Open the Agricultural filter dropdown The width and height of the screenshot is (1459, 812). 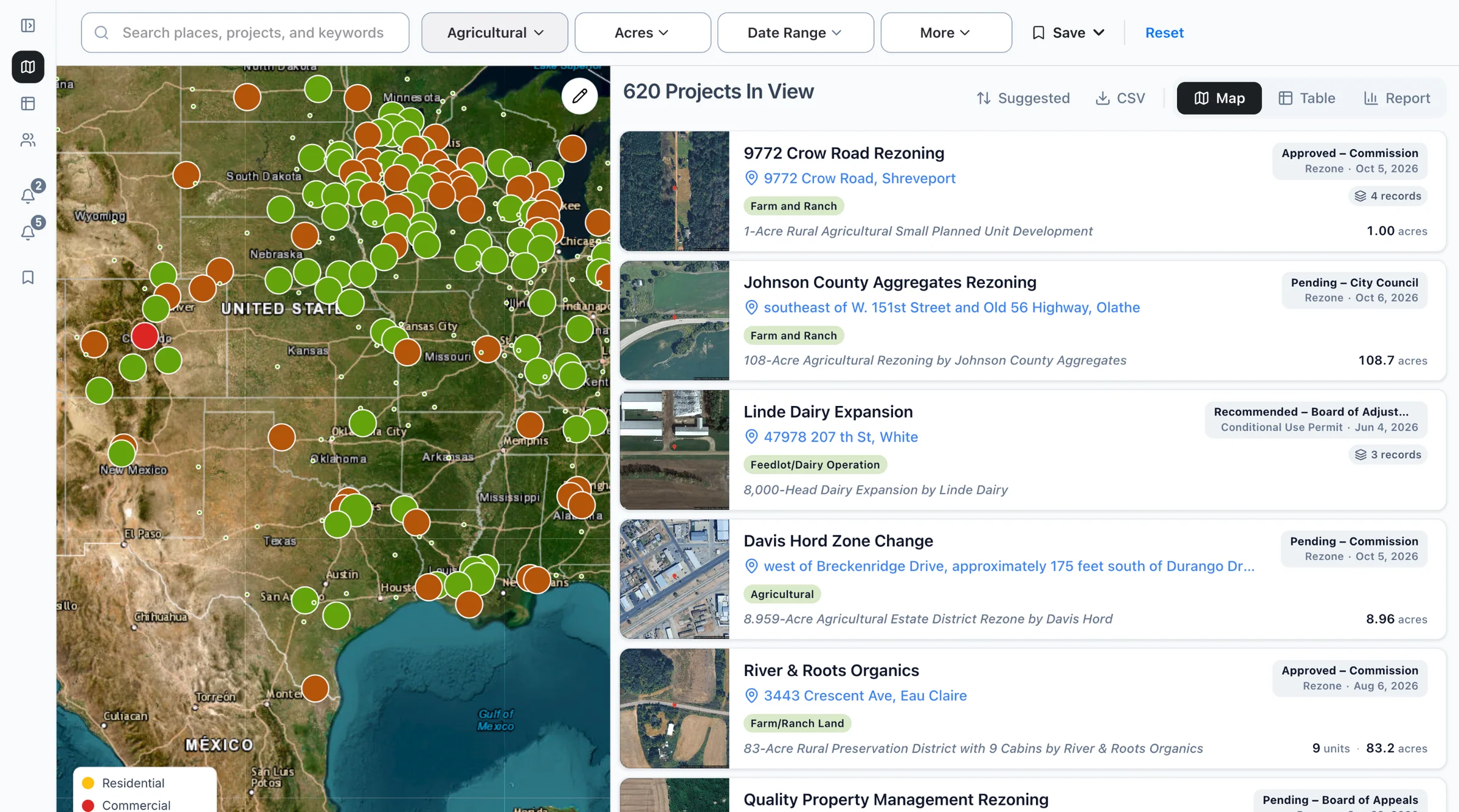tap(495, 32)
